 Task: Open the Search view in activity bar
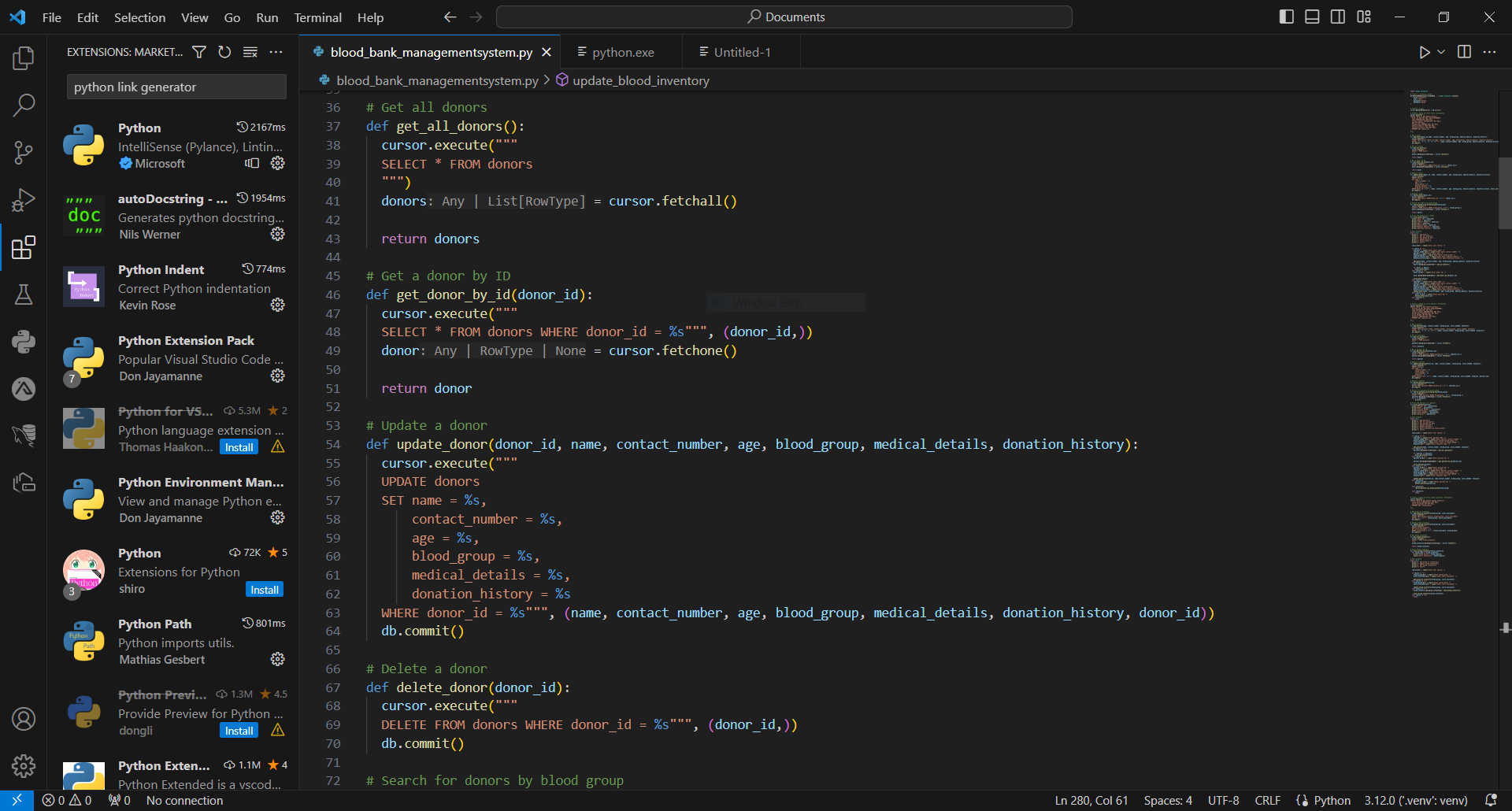tap(24, 105)
